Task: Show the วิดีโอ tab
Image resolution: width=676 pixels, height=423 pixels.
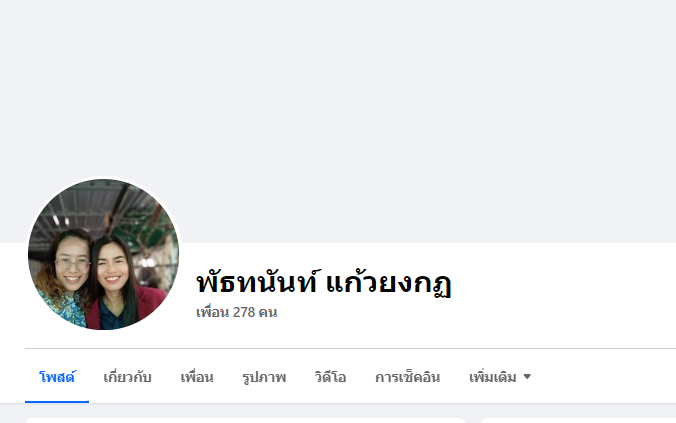Action: point(330,377)
